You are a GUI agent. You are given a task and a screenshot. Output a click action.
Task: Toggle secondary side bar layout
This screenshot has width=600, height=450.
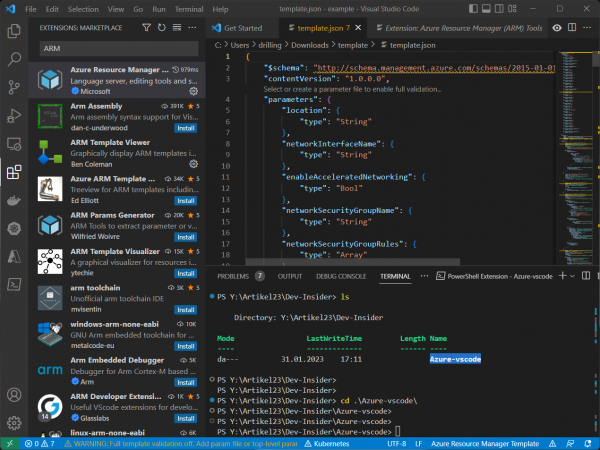pos(499,9)
